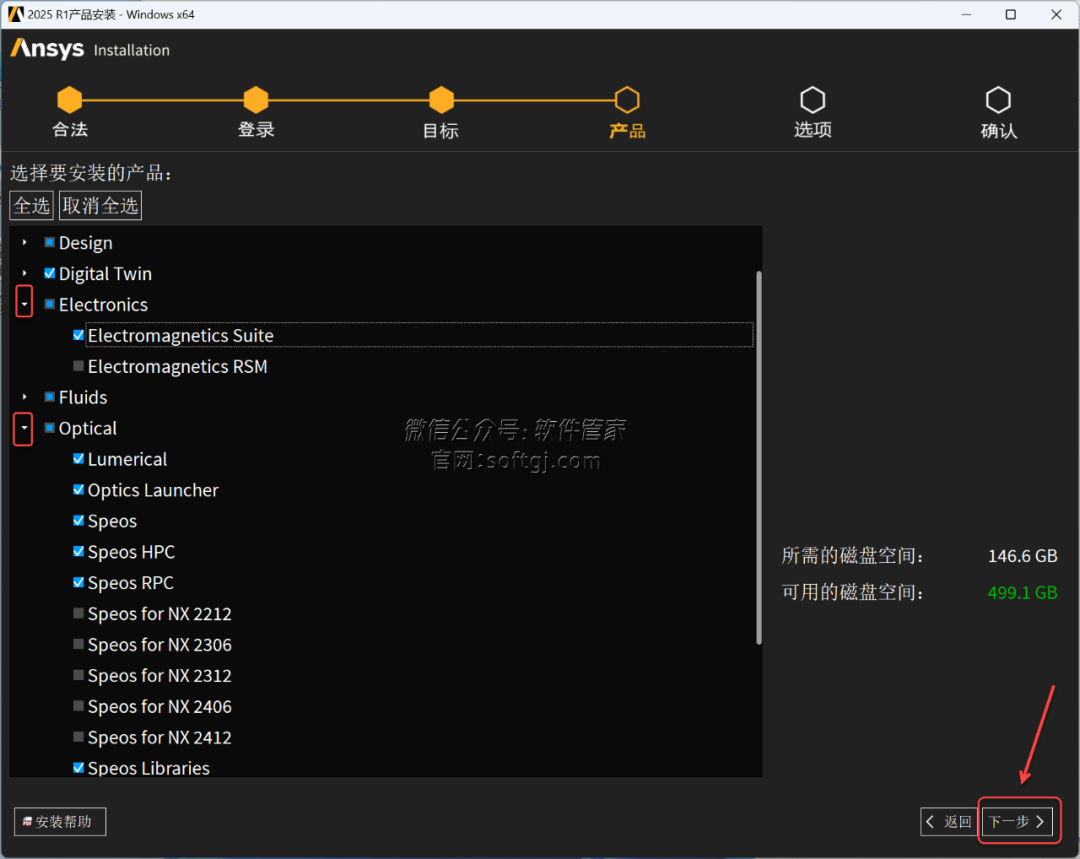Image resolution: width=1080 pixels, height=859 pixels.
Task: Check the Electromagnetics RSM checkbox
Action: 79,366
